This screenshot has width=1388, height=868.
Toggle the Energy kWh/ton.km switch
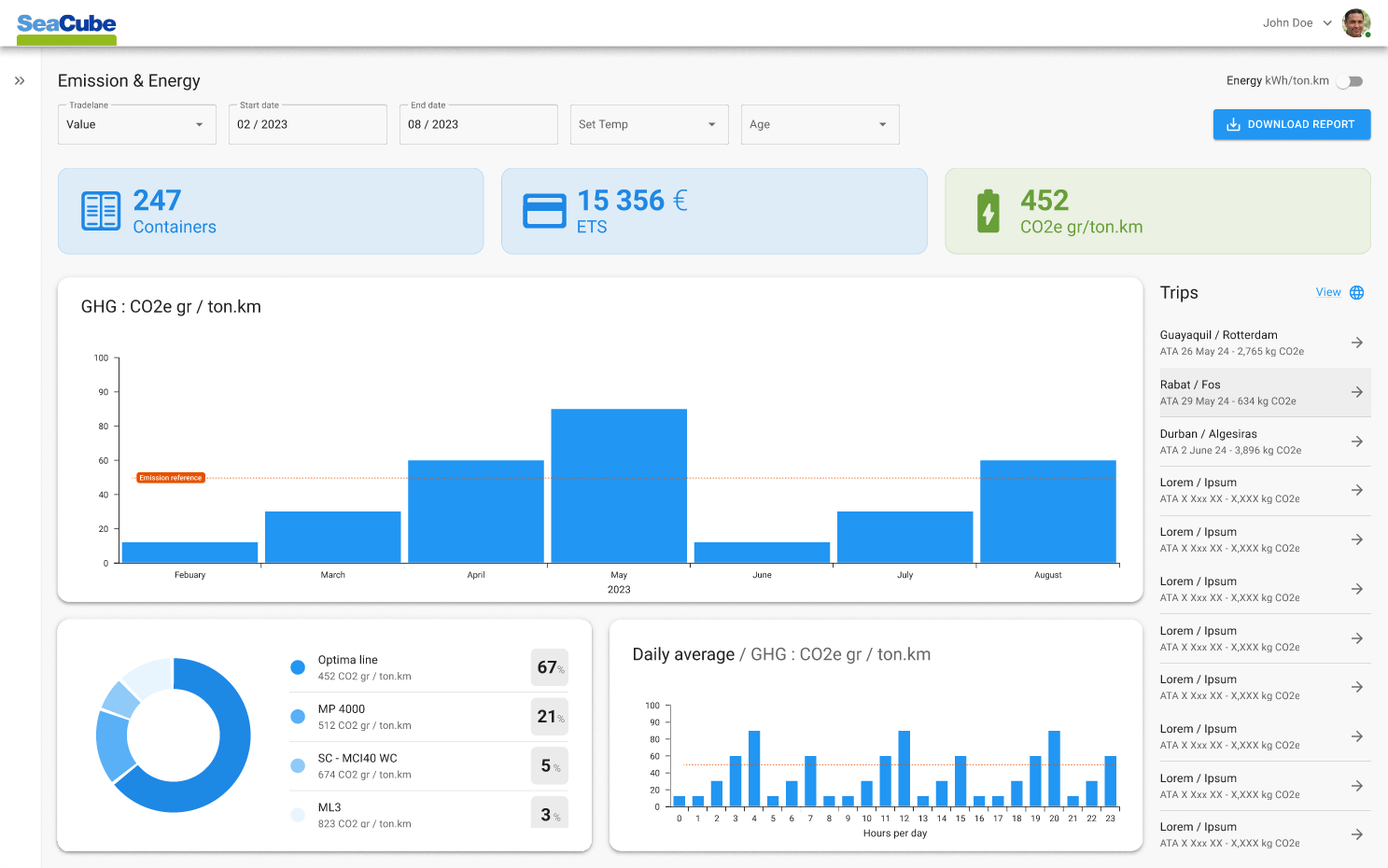pos(1350,81)
